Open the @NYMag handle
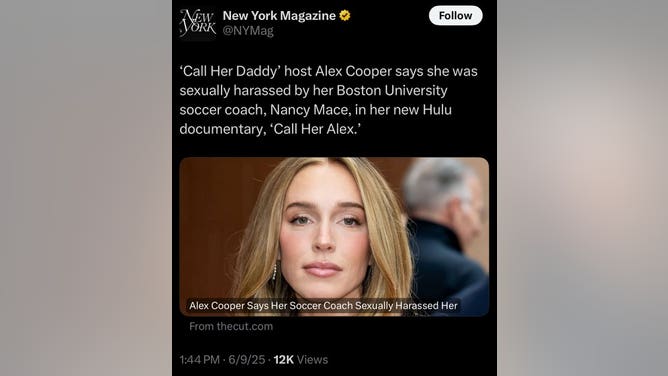Viewport: 668px width, 376px height. 248,31
